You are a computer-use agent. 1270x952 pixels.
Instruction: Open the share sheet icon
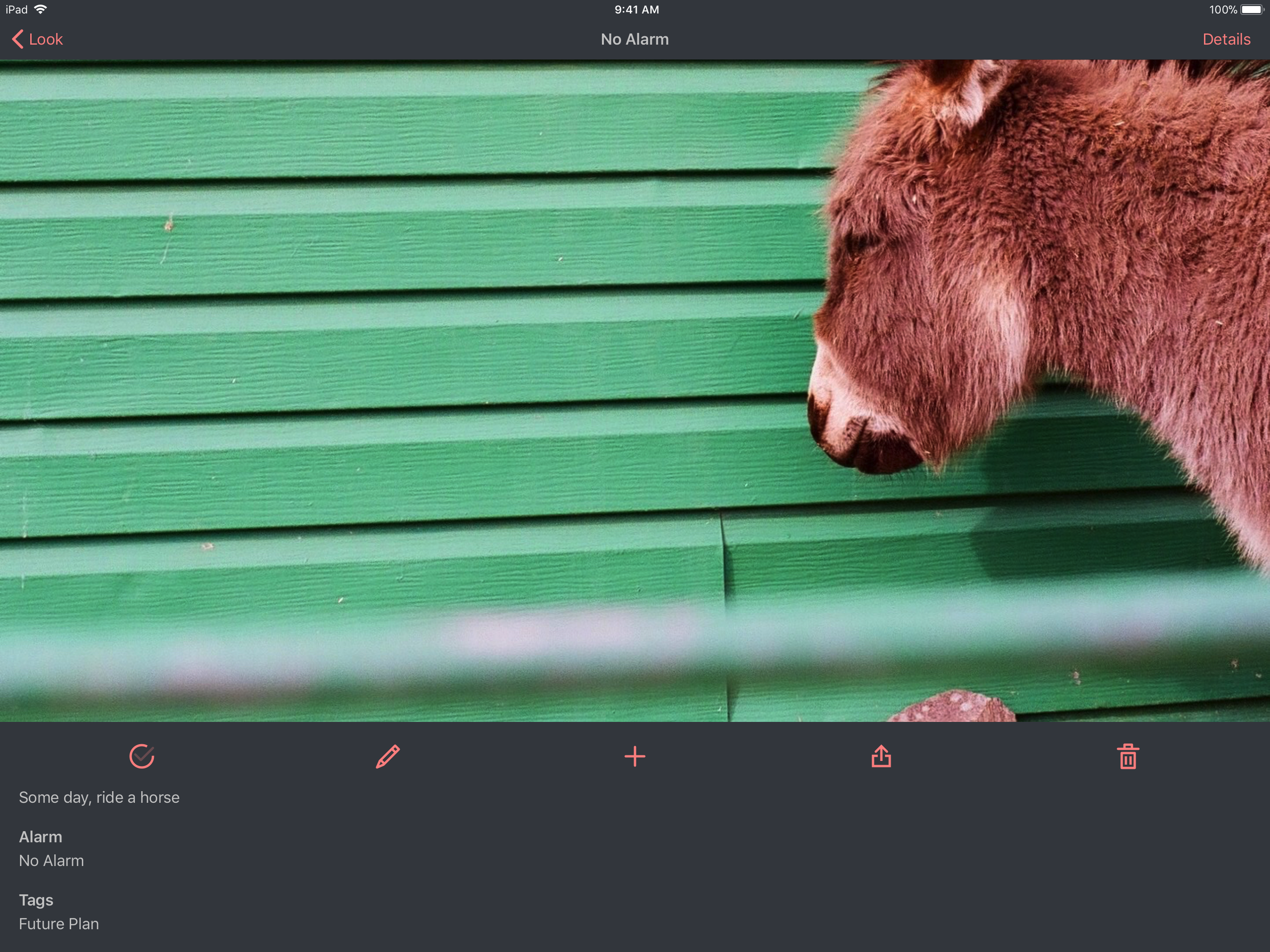[881, 756]
